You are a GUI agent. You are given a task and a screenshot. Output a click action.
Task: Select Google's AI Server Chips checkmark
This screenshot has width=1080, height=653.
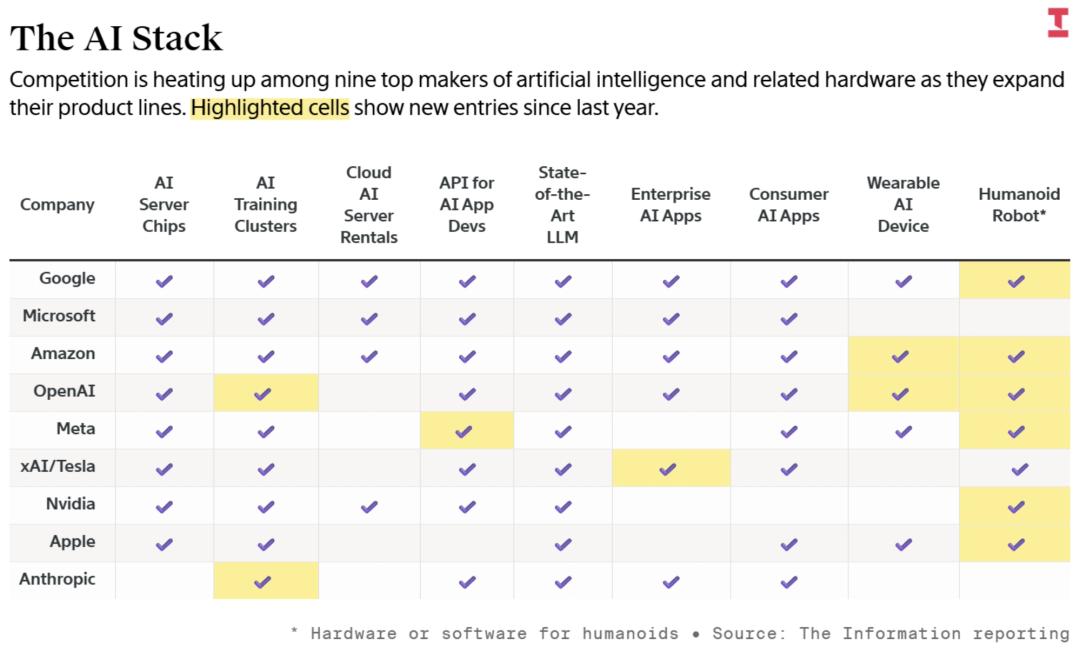pos(164,281)
